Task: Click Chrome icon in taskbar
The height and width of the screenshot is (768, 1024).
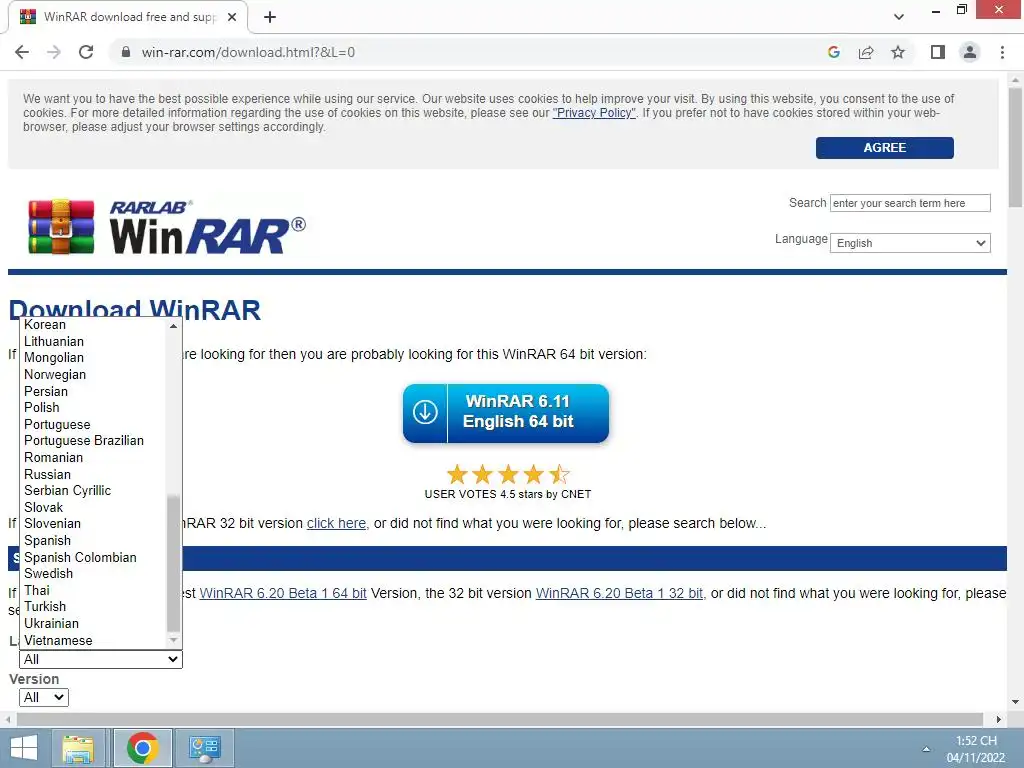Action: coord(142,748)
